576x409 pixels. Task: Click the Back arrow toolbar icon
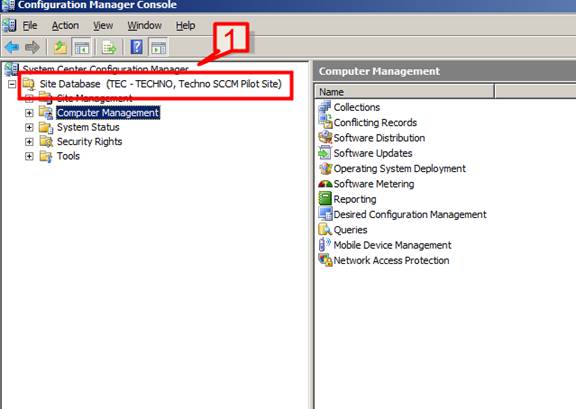(x=11, y=47)
